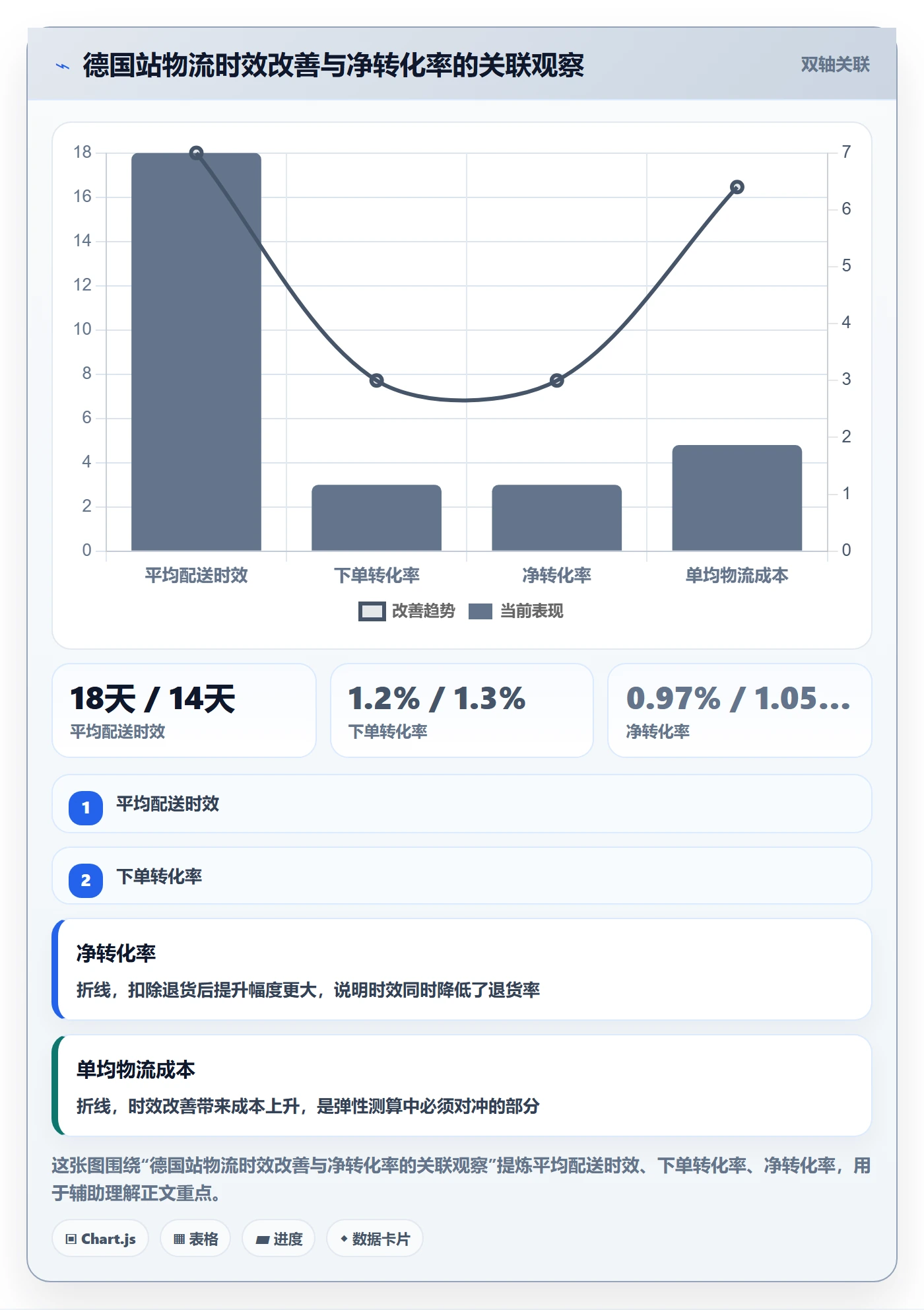Image resolution: width=924 pixels, height=1310 pixels.
Task: Select the 双轴关联 label in the header
Action: [835, 65]
